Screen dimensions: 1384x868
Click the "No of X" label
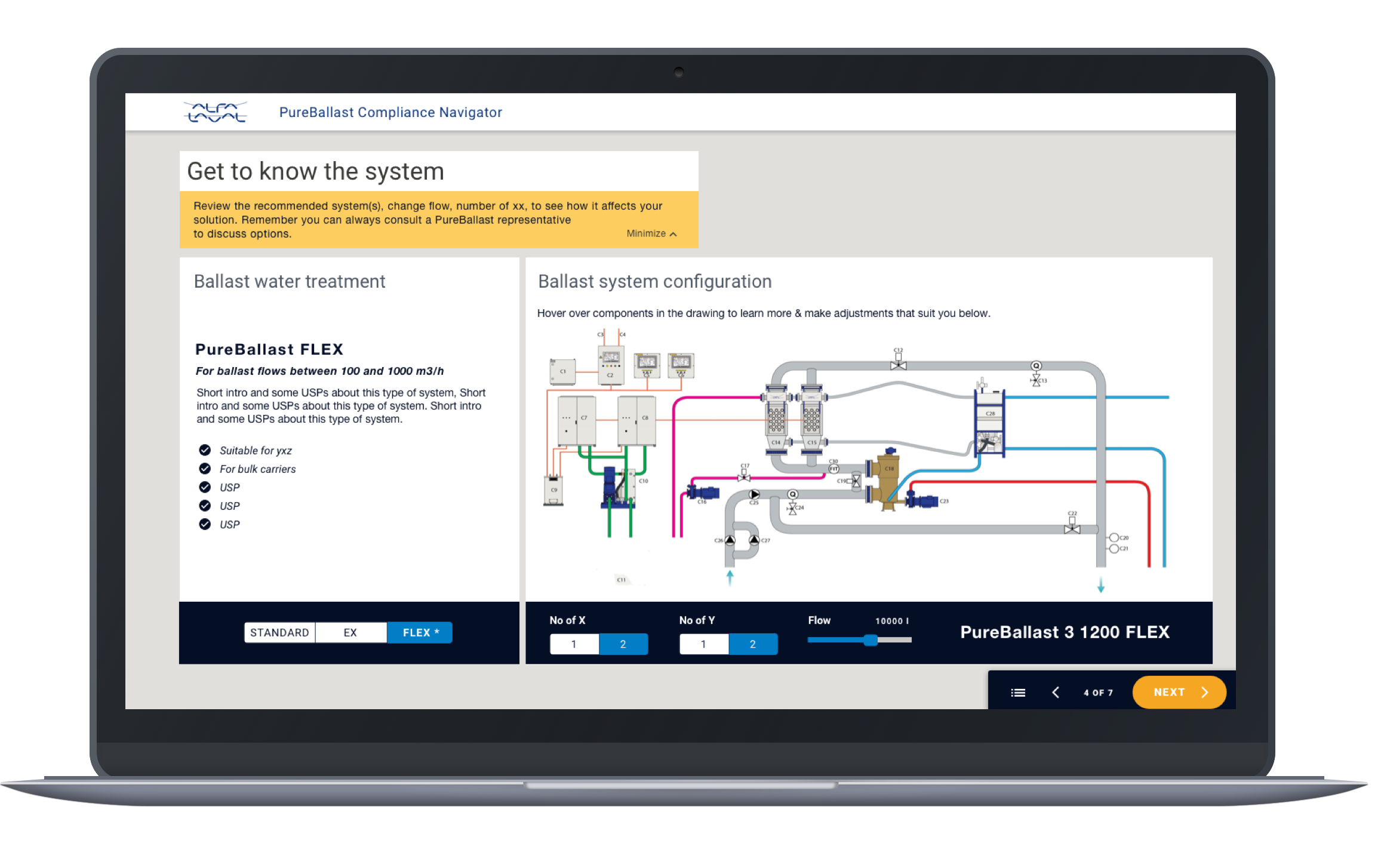[567, 621]
